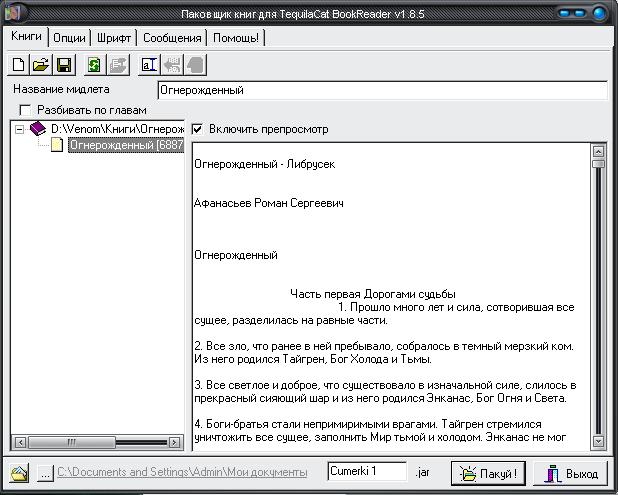
Task: Open the Помощь! tab
Action: [236, 38]
